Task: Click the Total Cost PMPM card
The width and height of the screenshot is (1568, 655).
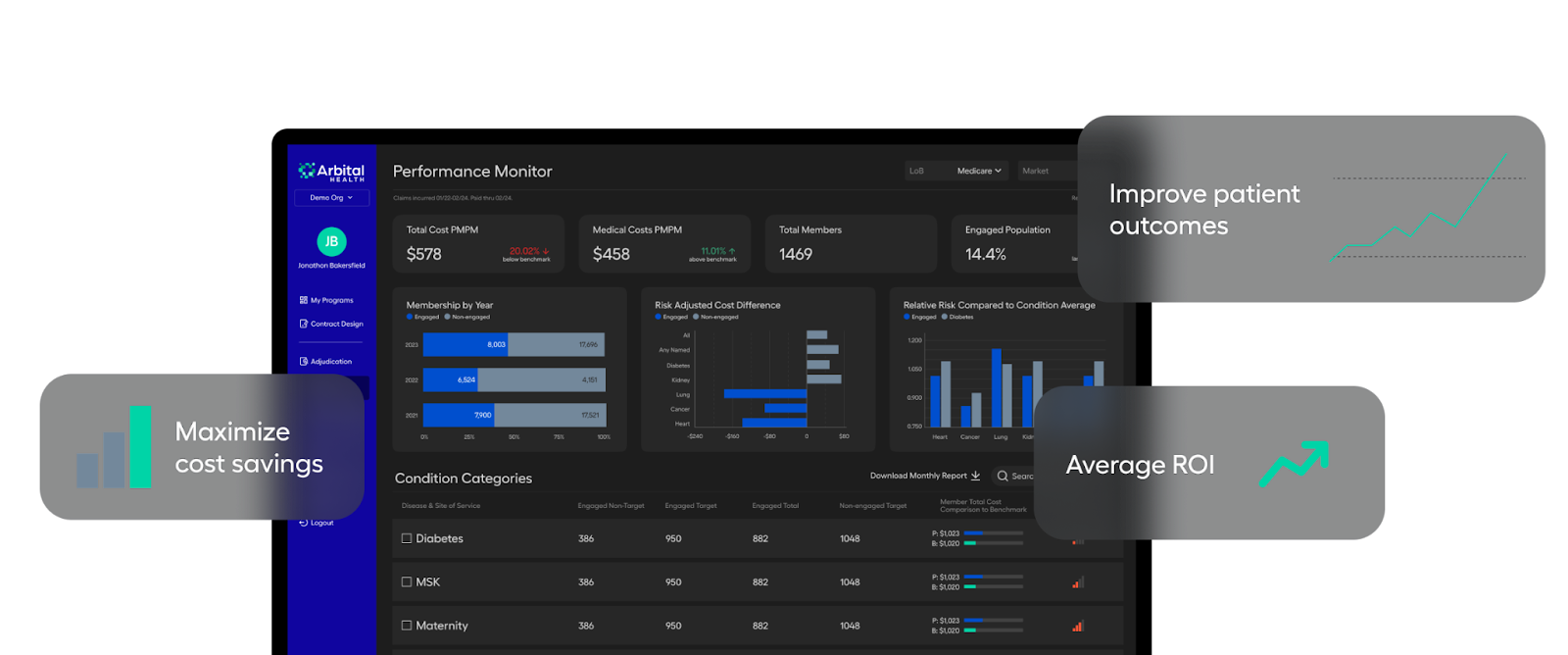Action: tap(478, 244)
